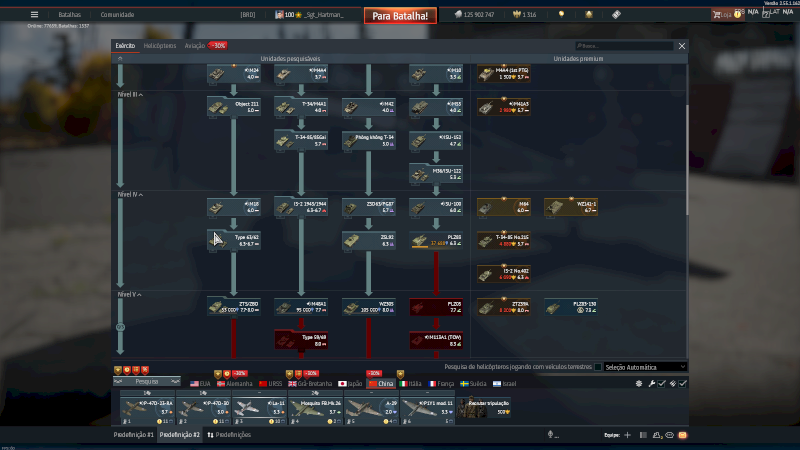Click the Pesquisa research button
Image resolution: width=800 pixels, height=450 pixels.
point(147,382)
